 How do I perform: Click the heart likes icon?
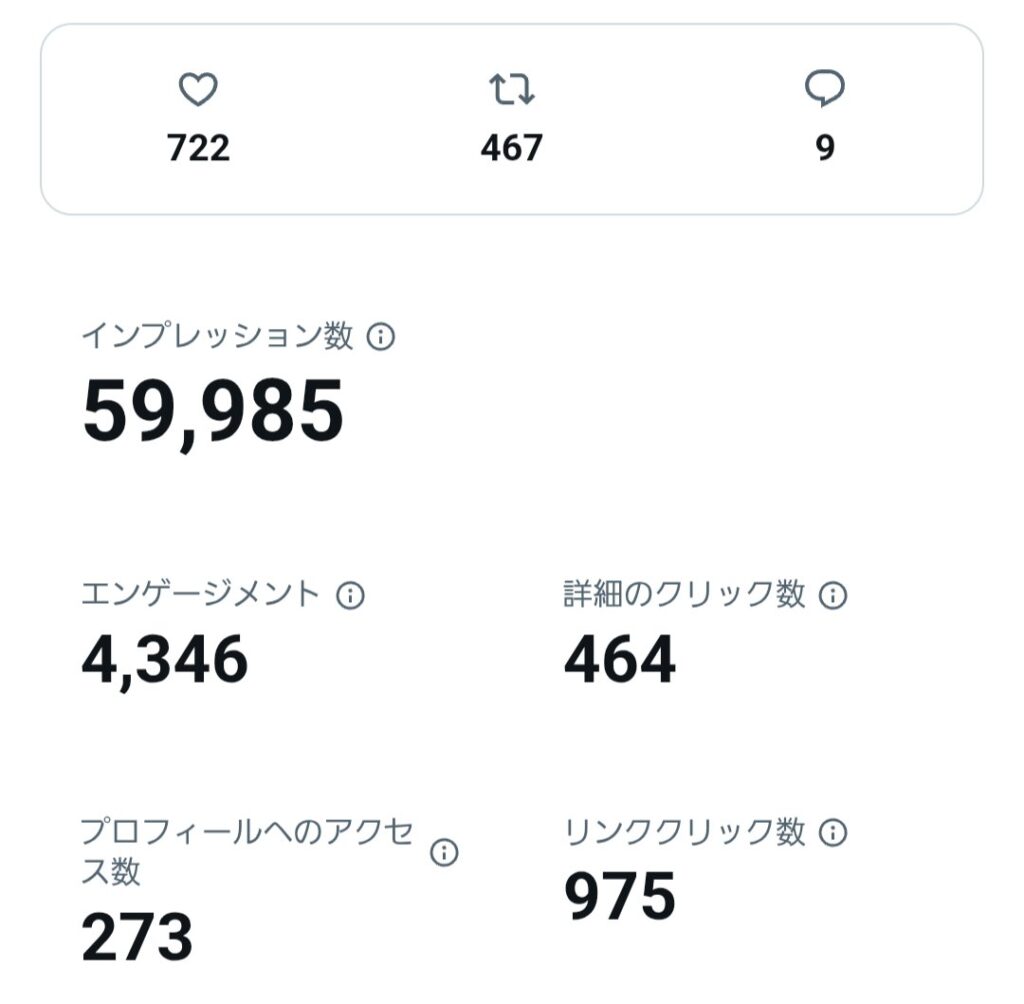(x=198, y=89)
